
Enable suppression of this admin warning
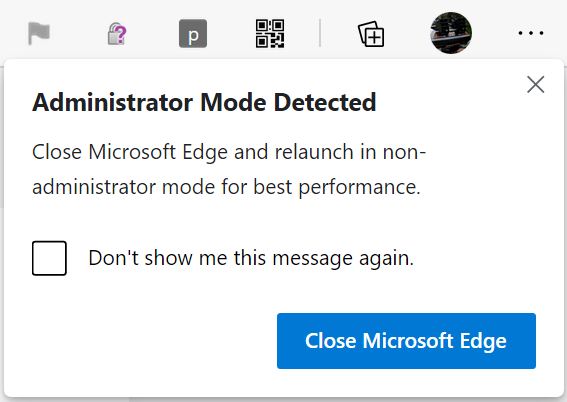tap(49, 258)
